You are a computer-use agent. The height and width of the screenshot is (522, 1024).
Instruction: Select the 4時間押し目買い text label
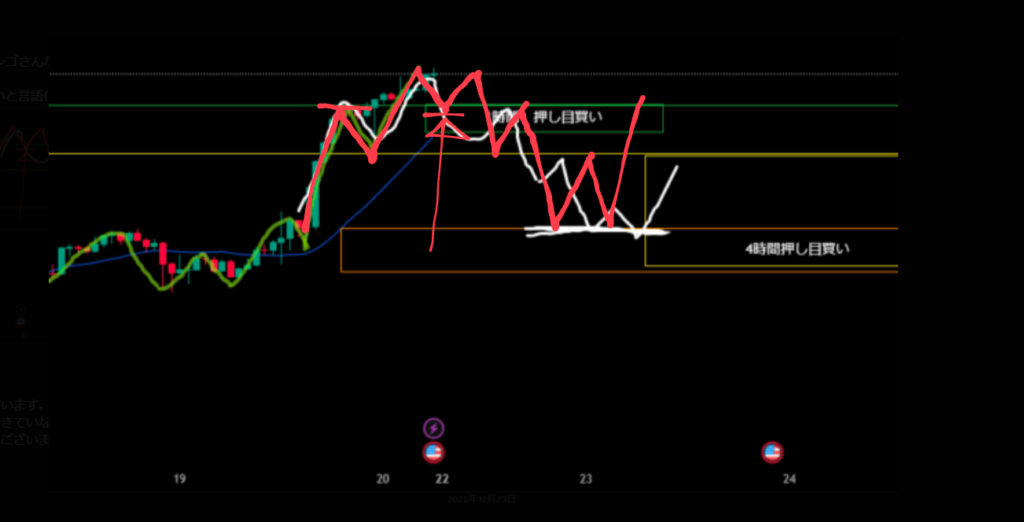797,248
